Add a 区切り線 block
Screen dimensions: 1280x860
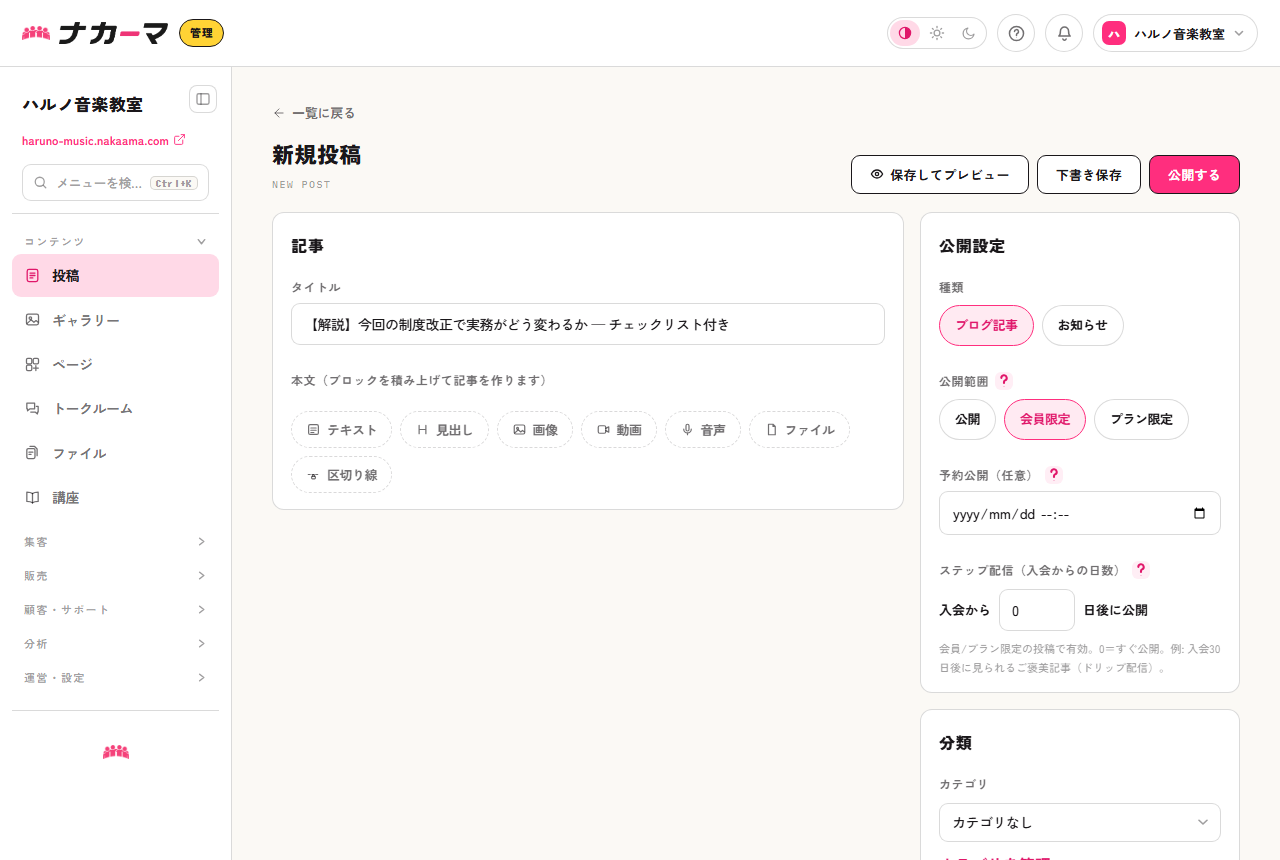tap(341, 475)
